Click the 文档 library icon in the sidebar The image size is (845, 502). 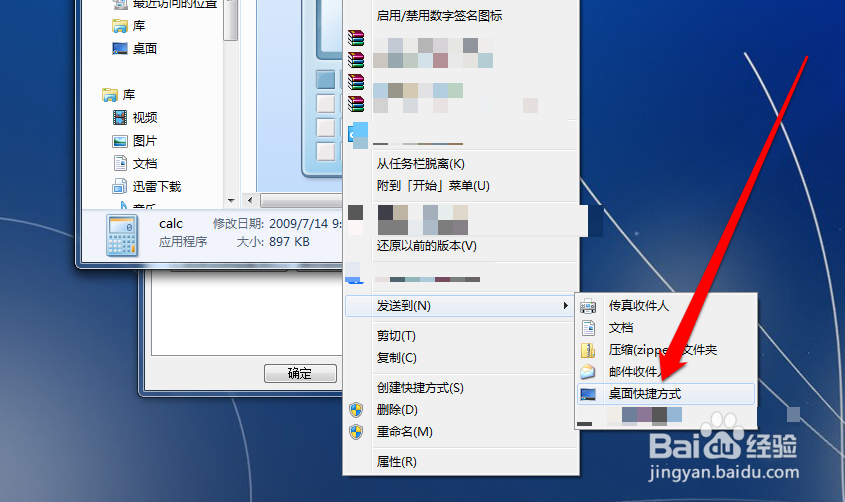pos(120,163)
